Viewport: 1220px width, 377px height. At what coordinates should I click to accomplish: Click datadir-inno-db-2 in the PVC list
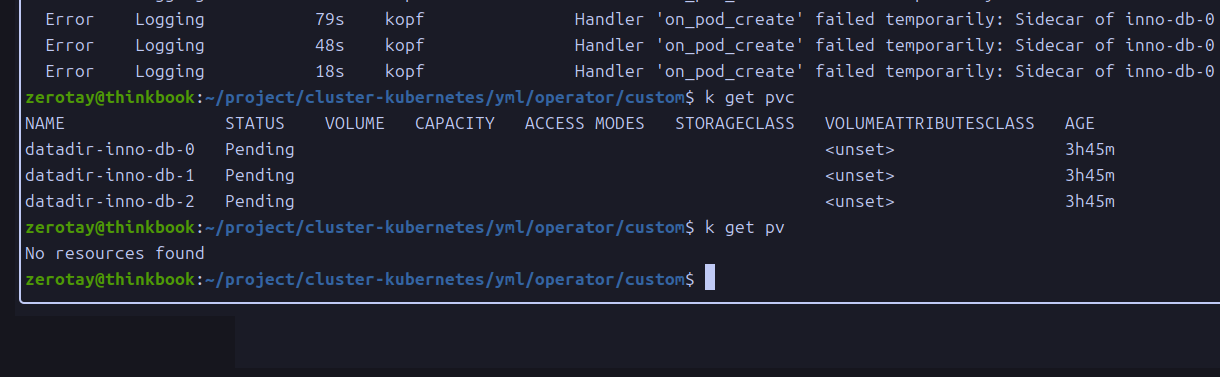[110, 201]
